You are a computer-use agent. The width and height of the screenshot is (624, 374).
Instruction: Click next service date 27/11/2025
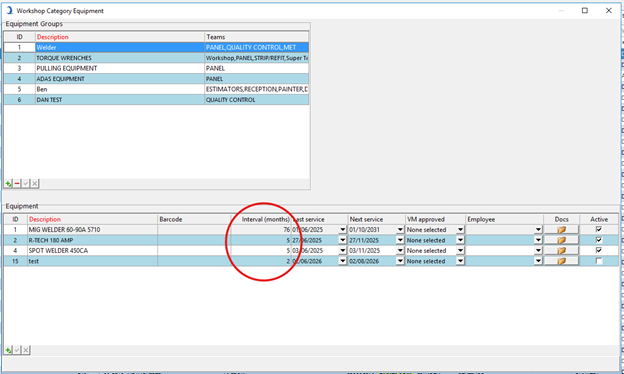tap(365, 240)
